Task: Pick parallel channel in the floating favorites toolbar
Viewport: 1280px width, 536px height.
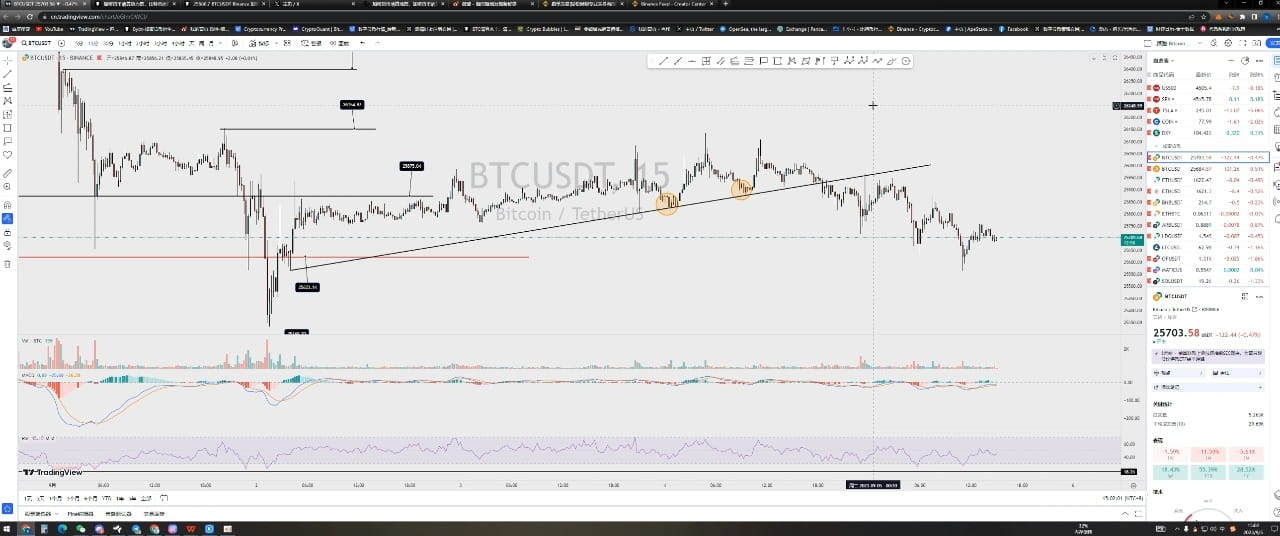Action: [x=720, y=61]
